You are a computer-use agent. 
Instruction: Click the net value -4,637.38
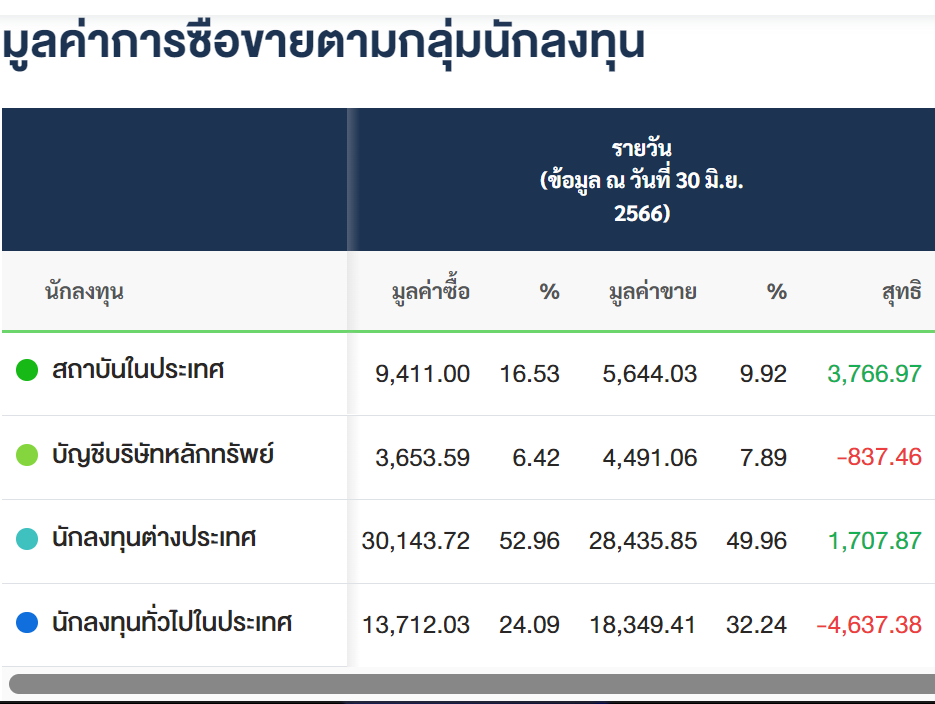[x=869, y=625]
